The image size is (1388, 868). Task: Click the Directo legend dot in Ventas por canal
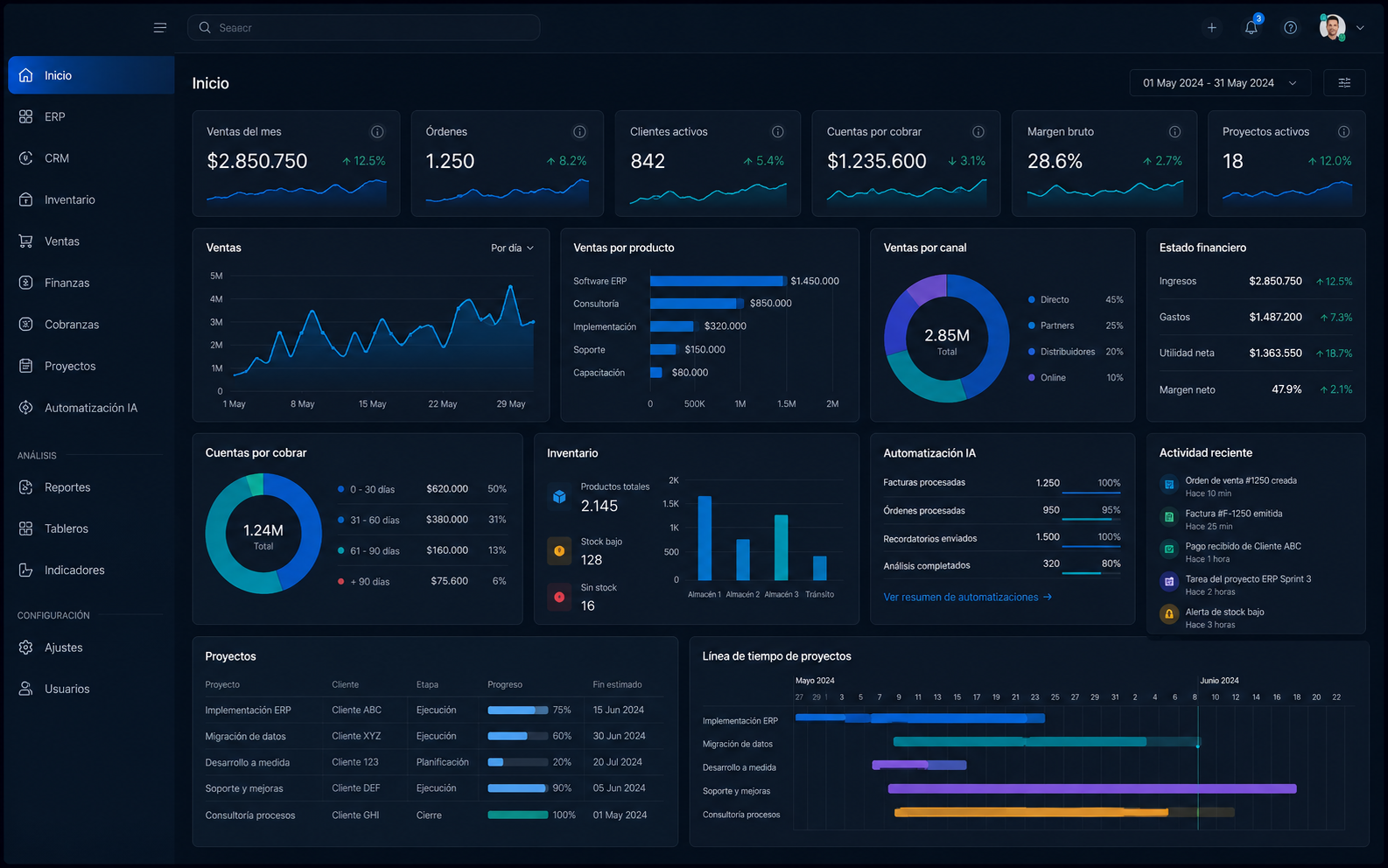click(1032, 300)
